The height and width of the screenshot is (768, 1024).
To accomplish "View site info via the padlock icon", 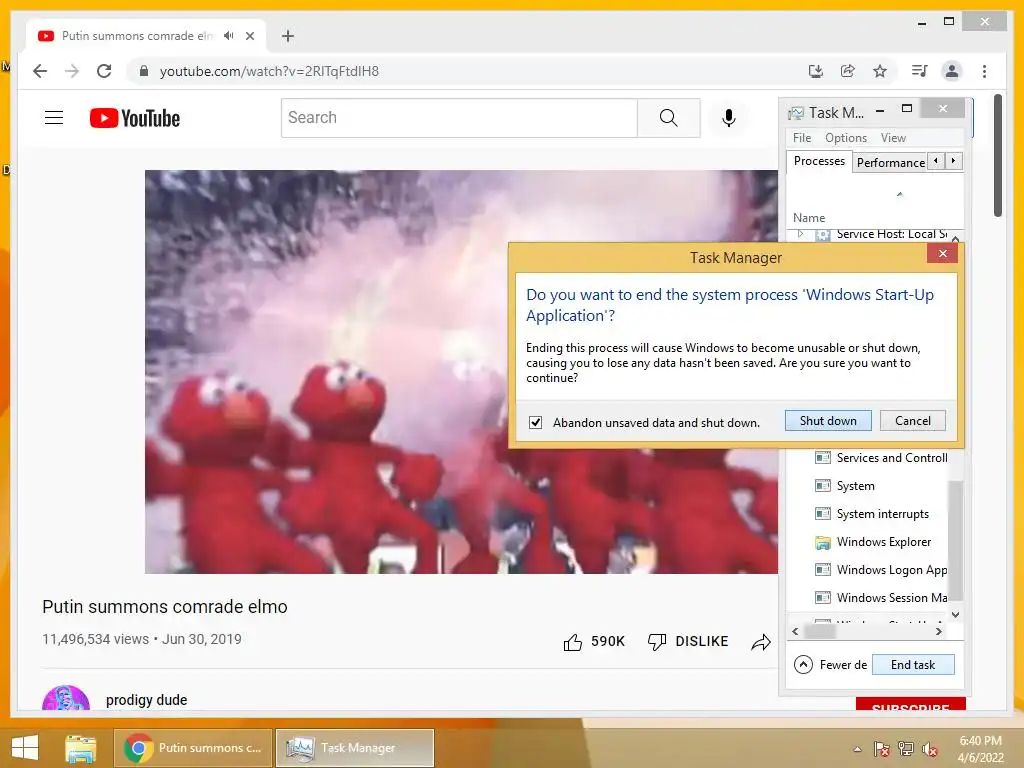I will click(144, 71).
